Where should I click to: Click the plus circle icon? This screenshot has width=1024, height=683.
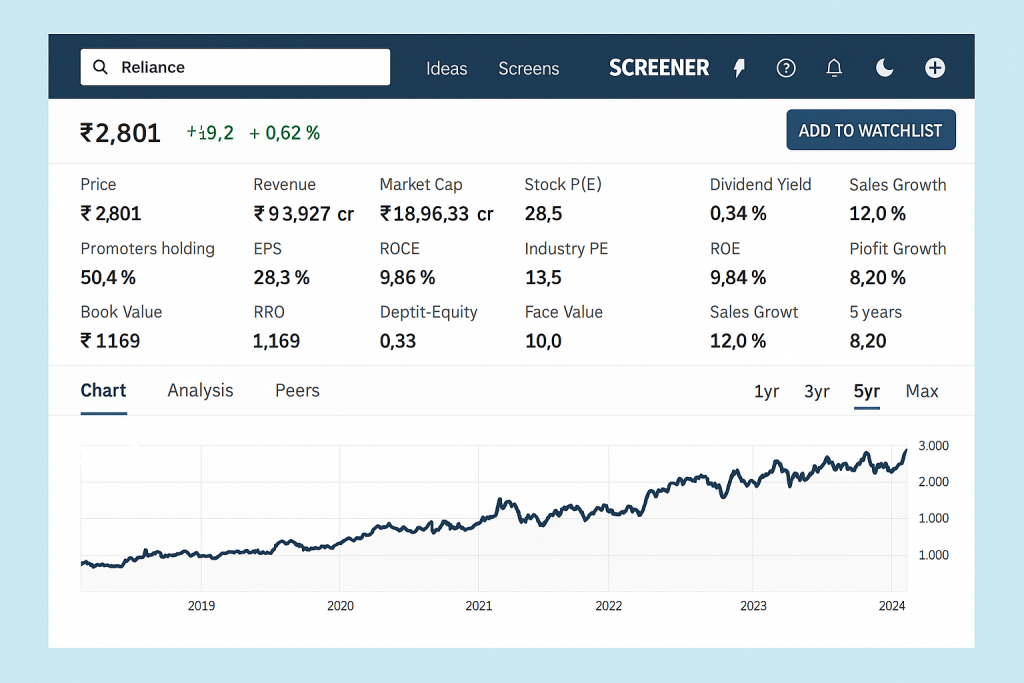coord(935,68)
